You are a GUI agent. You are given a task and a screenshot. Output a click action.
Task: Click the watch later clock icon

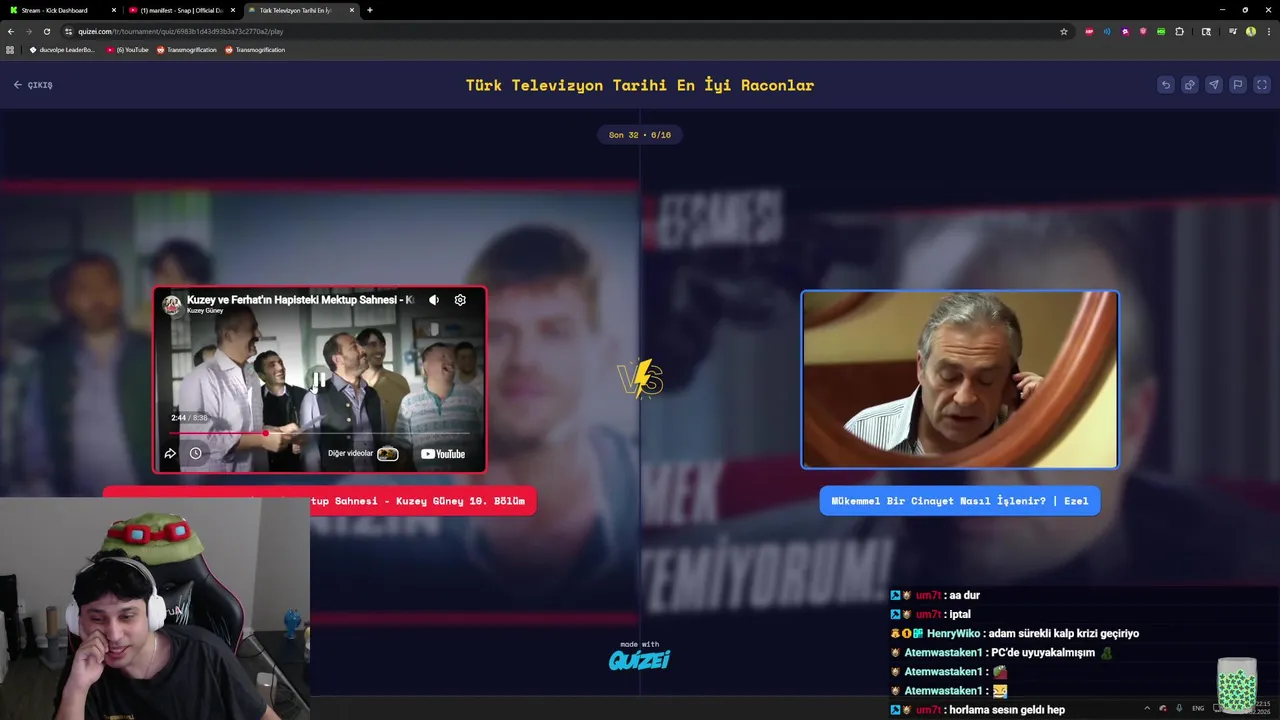195,453
